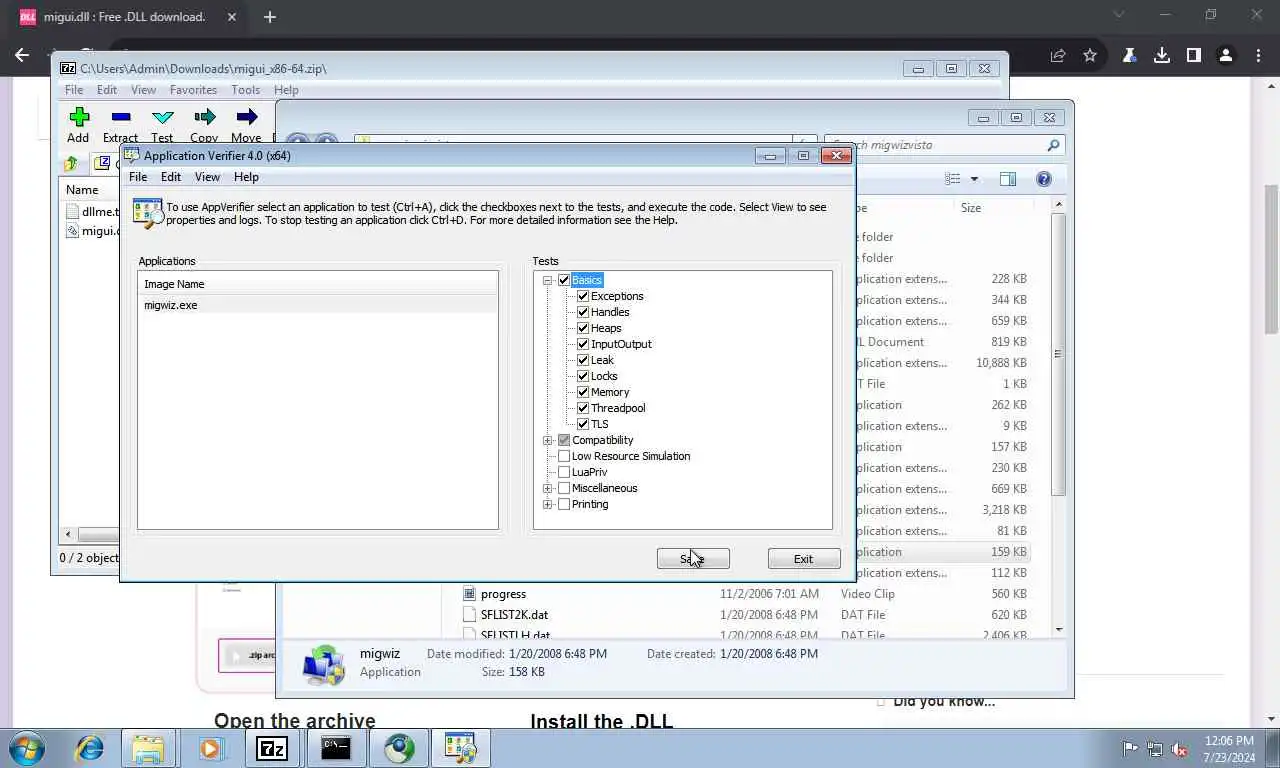Click the Extract icon in 7-Zip toolbar
This screenshot has width=1280, height=768.
(x=121, y=117)
